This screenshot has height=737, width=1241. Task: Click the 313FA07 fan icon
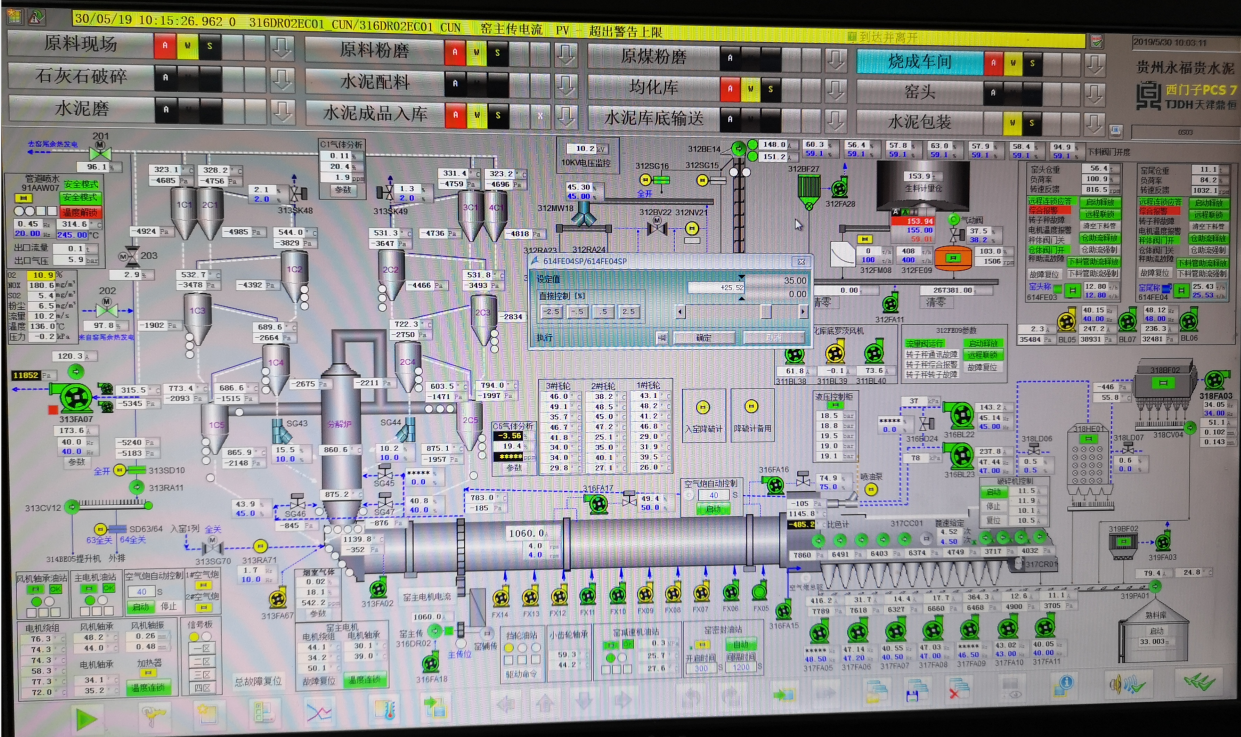click(x=75, y=397)
